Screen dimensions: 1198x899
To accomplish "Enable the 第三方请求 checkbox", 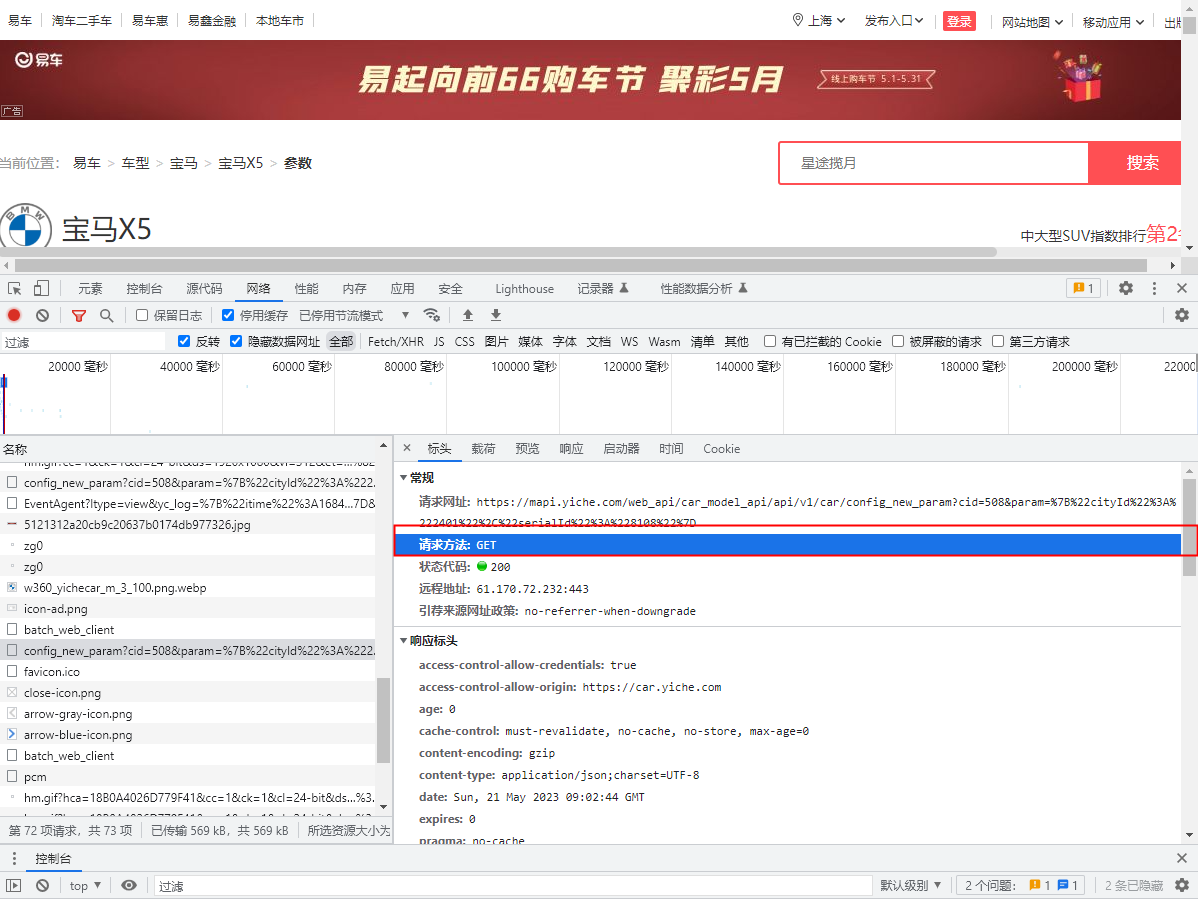I will click(998, 341).
